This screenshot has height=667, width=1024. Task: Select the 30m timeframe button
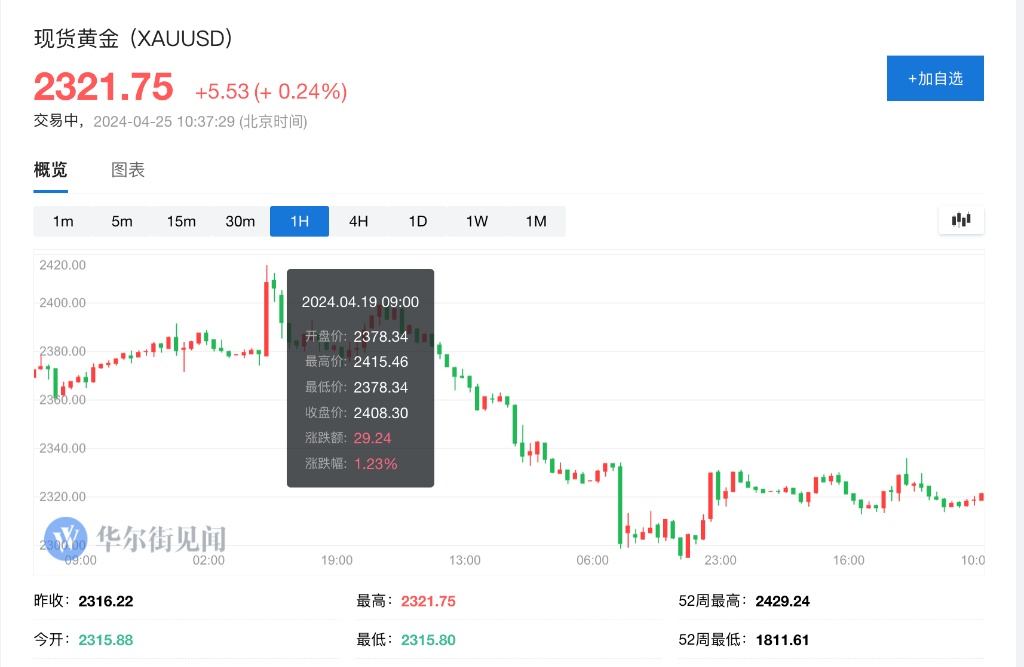point(240,221)
